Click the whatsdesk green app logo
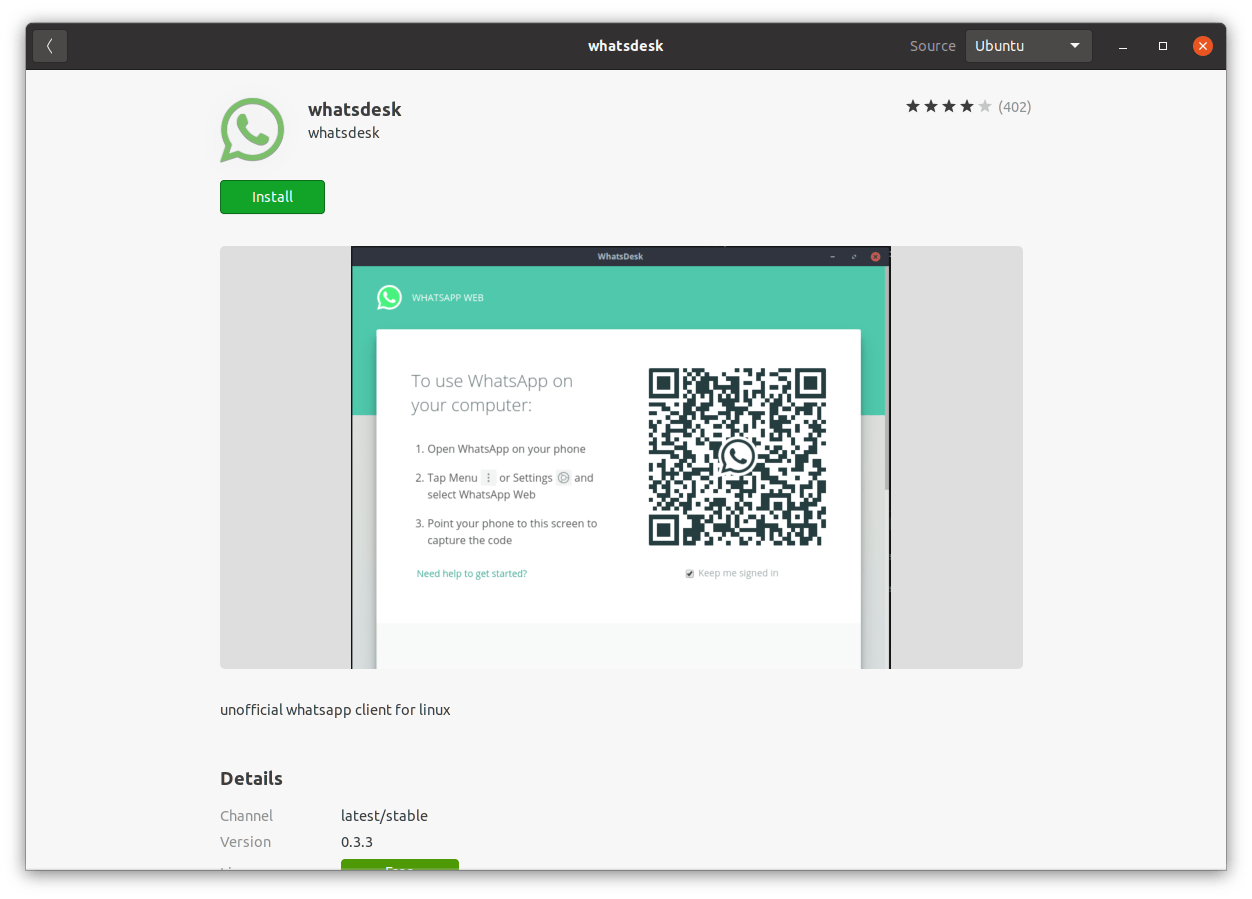 251,129
